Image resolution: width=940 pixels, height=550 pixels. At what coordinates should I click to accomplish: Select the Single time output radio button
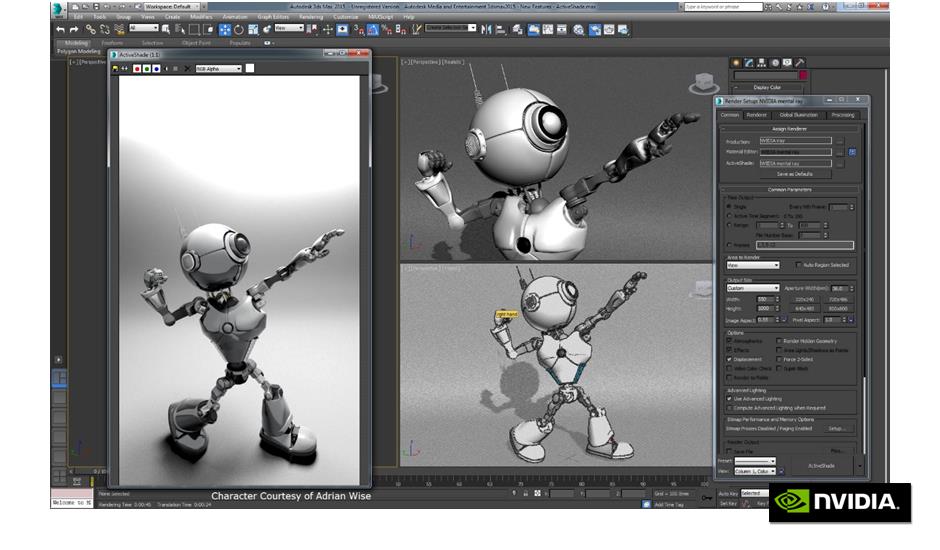pyautogui.click(x=729, y=207)
